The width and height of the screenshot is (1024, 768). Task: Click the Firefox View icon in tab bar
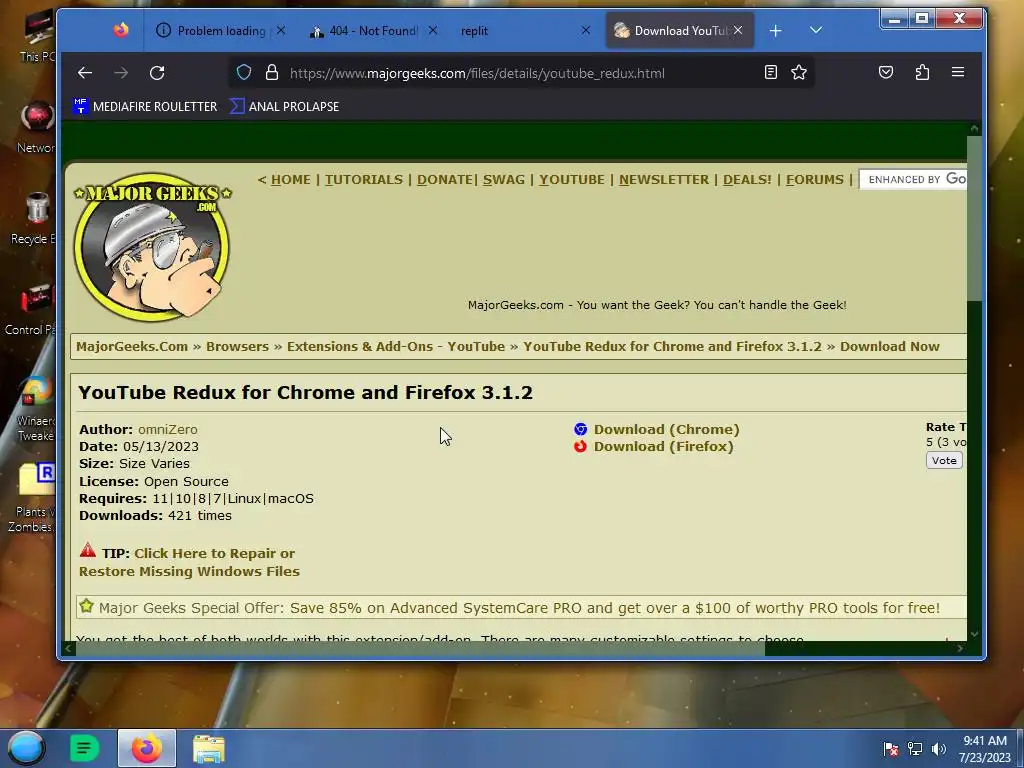tap(121, 30)
